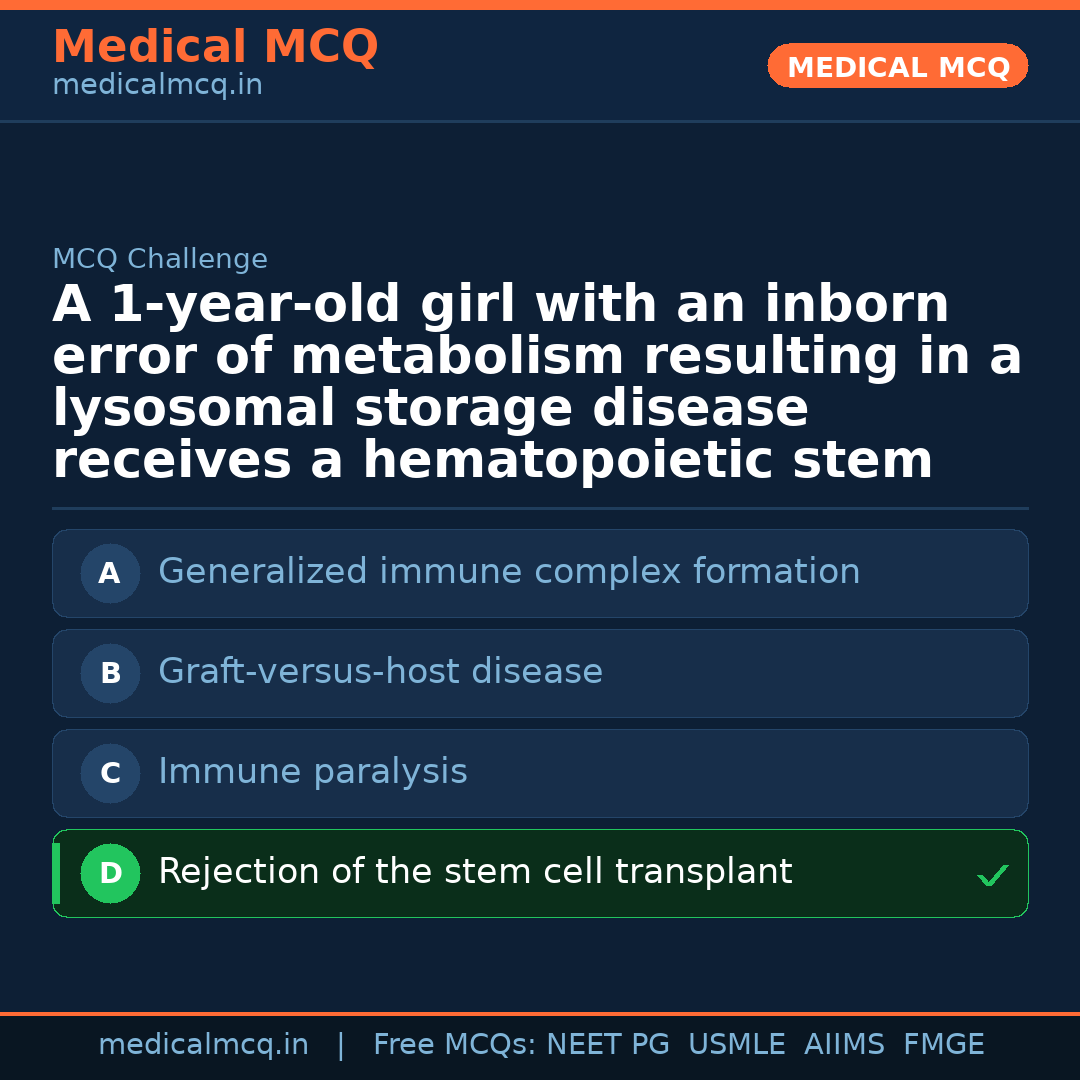Click the question text about lysosomal storage disease
This screenshot has height=1080, width=1080.
point(538,383)
